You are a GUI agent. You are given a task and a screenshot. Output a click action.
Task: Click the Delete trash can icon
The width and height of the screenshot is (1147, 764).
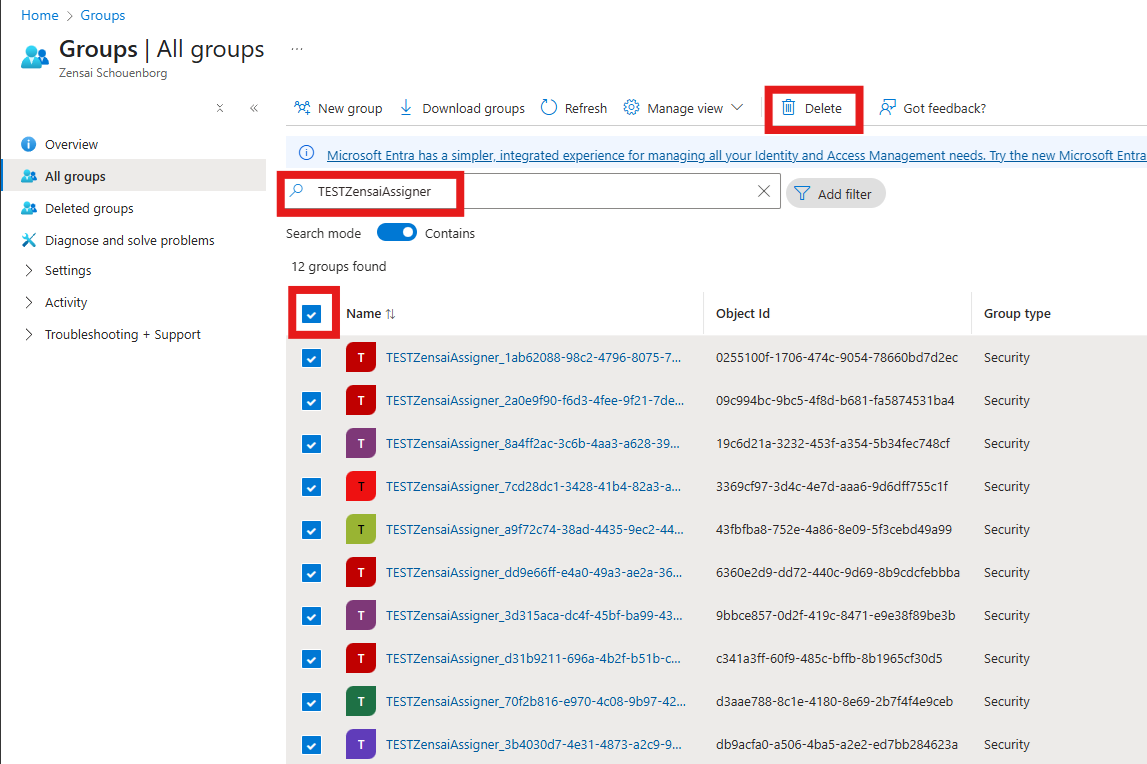coord(788,108)
